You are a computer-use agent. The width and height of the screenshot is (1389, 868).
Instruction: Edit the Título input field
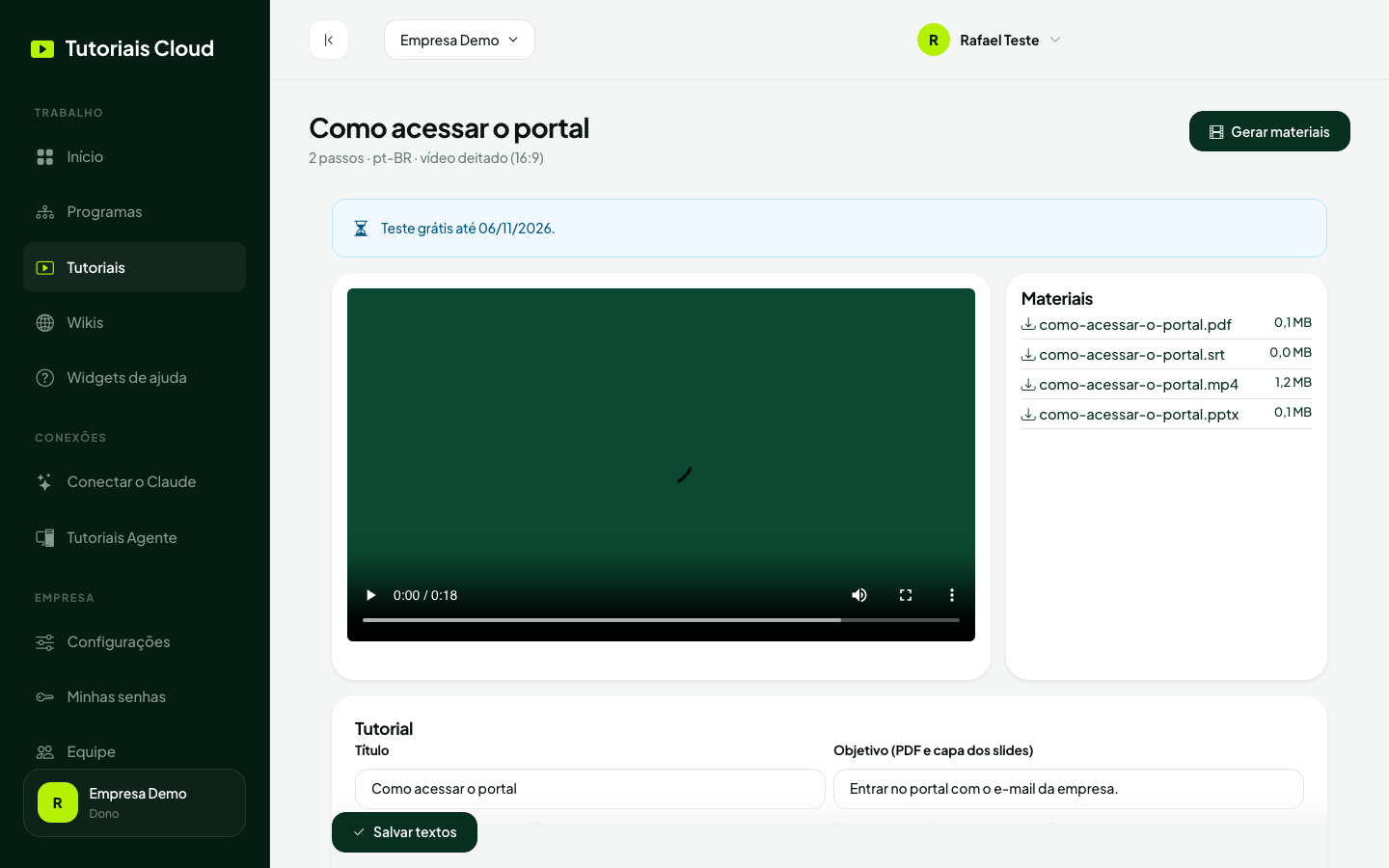[x=590, y=789]
